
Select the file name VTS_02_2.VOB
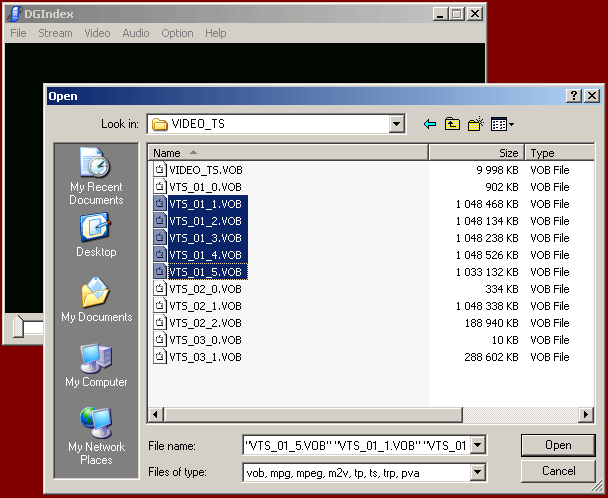pos(206,323)
